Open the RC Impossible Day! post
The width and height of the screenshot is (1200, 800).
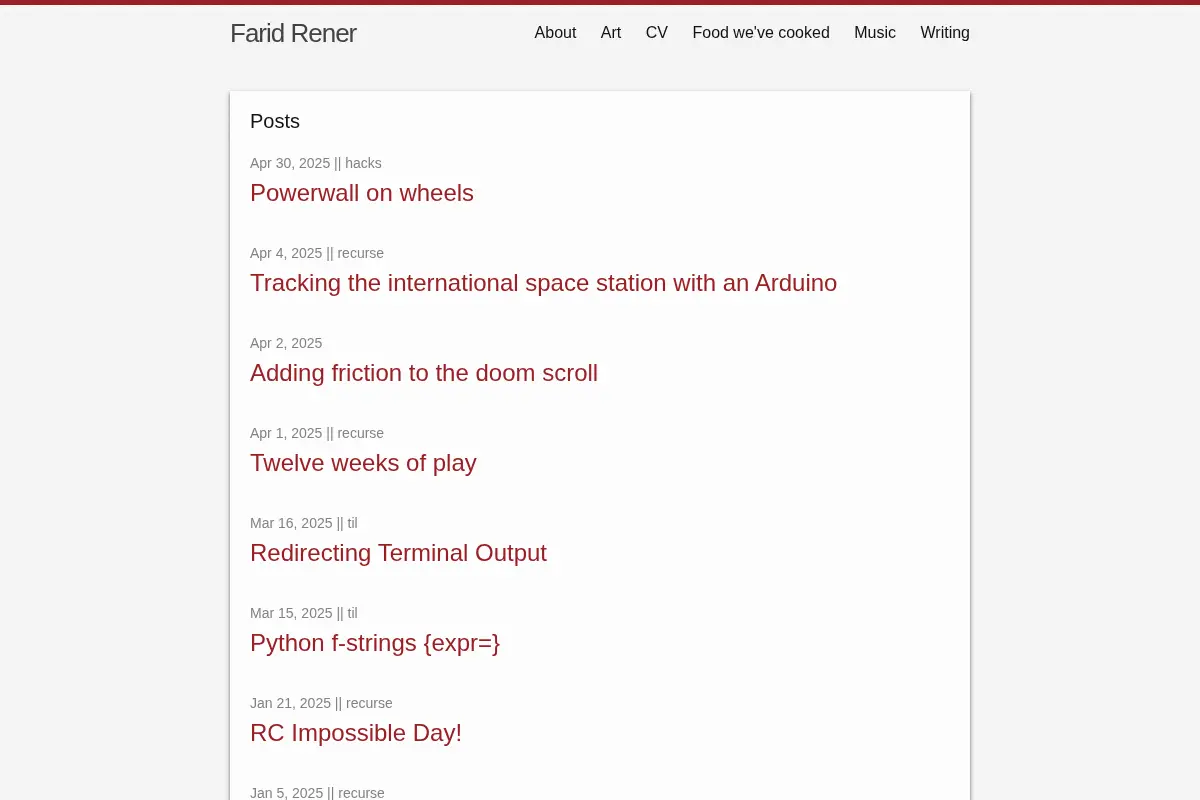coord(356,733)
